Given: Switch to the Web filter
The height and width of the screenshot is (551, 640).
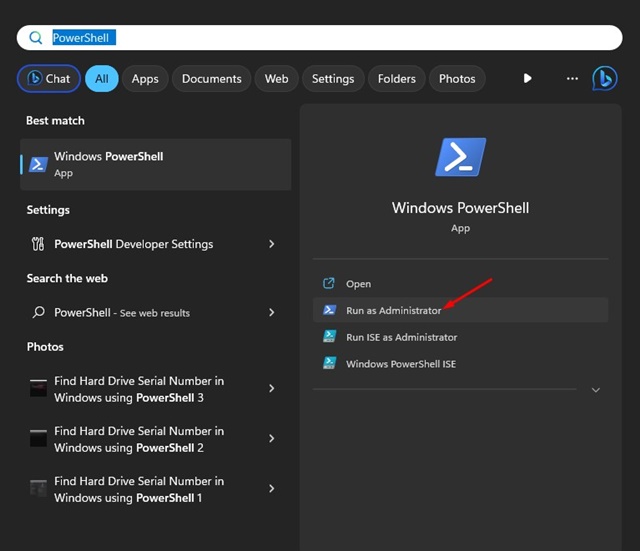Looking at the screenshot, I should (x=276, y=78).
